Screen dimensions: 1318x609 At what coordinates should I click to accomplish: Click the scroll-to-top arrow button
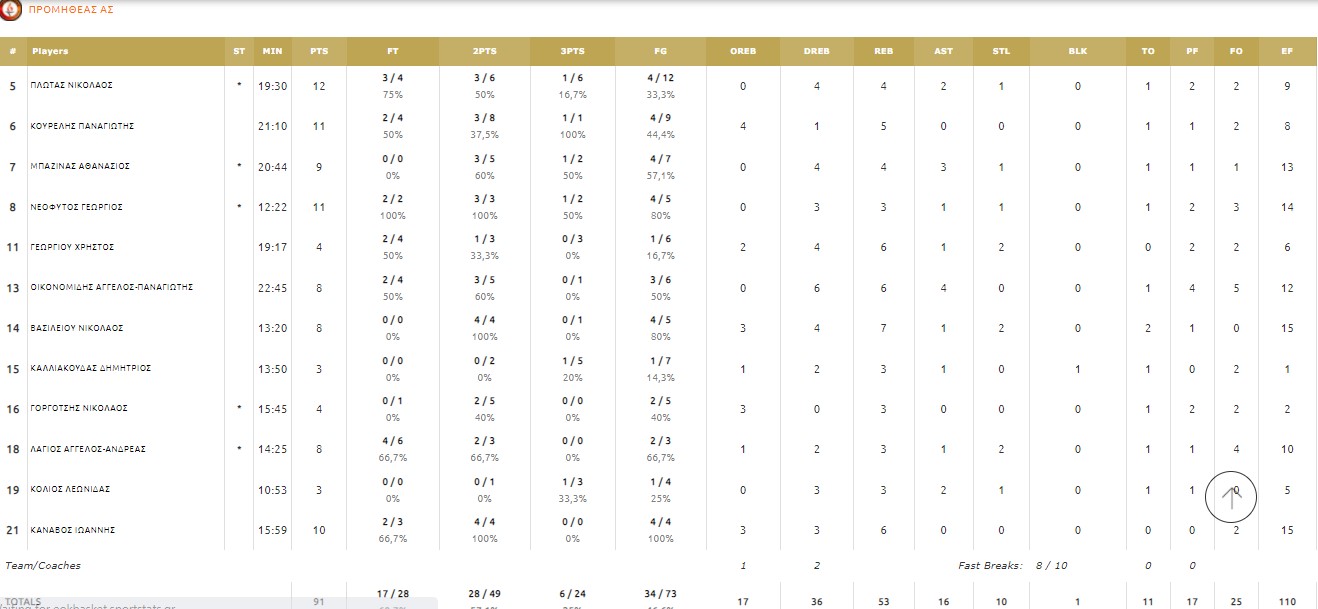click(1231, 496)
